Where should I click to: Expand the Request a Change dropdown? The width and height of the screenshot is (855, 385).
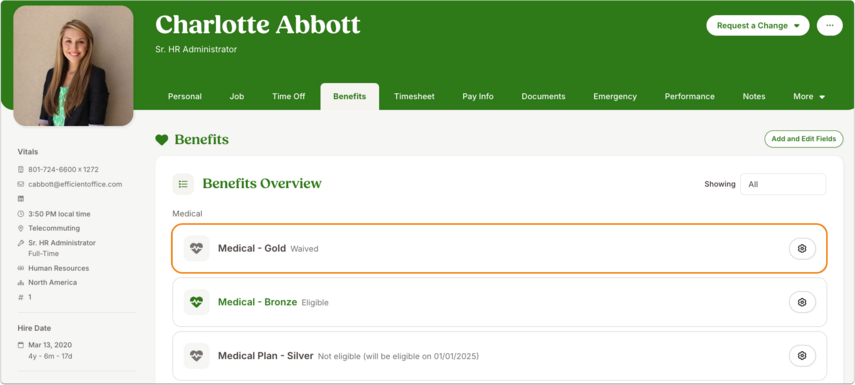(757, 26)
